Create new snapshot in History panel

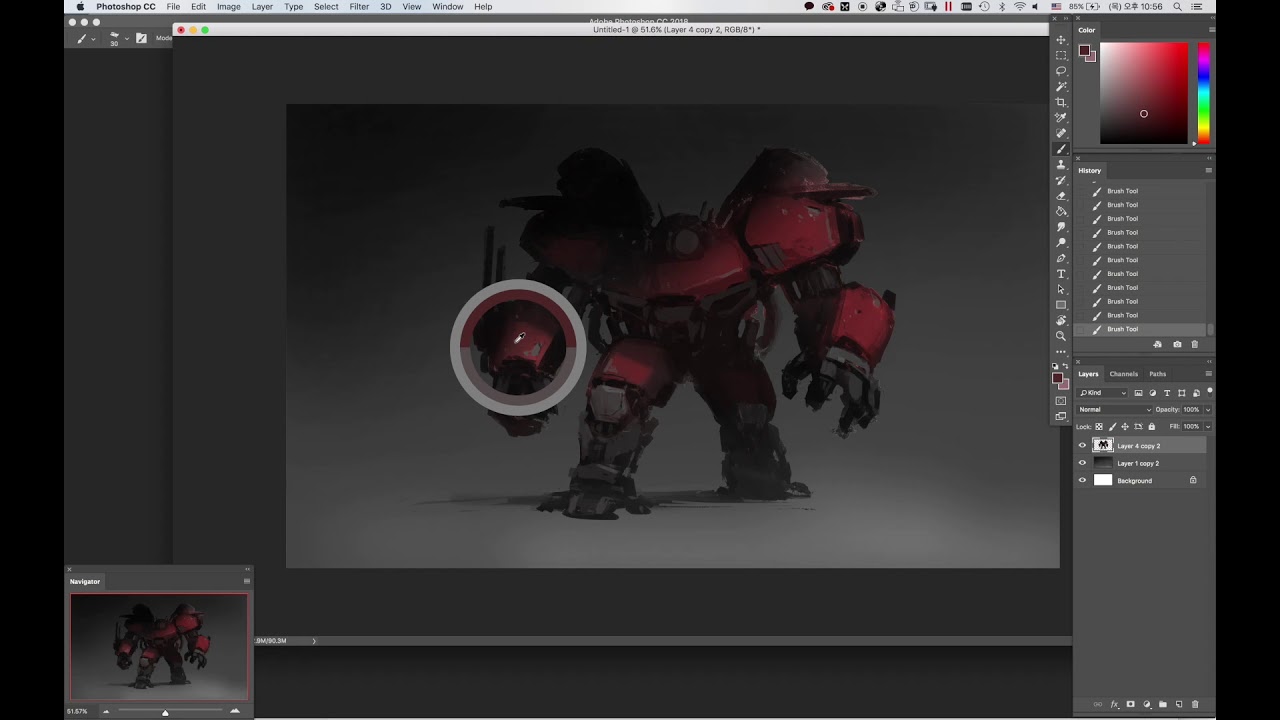(x=1177, y=344)
